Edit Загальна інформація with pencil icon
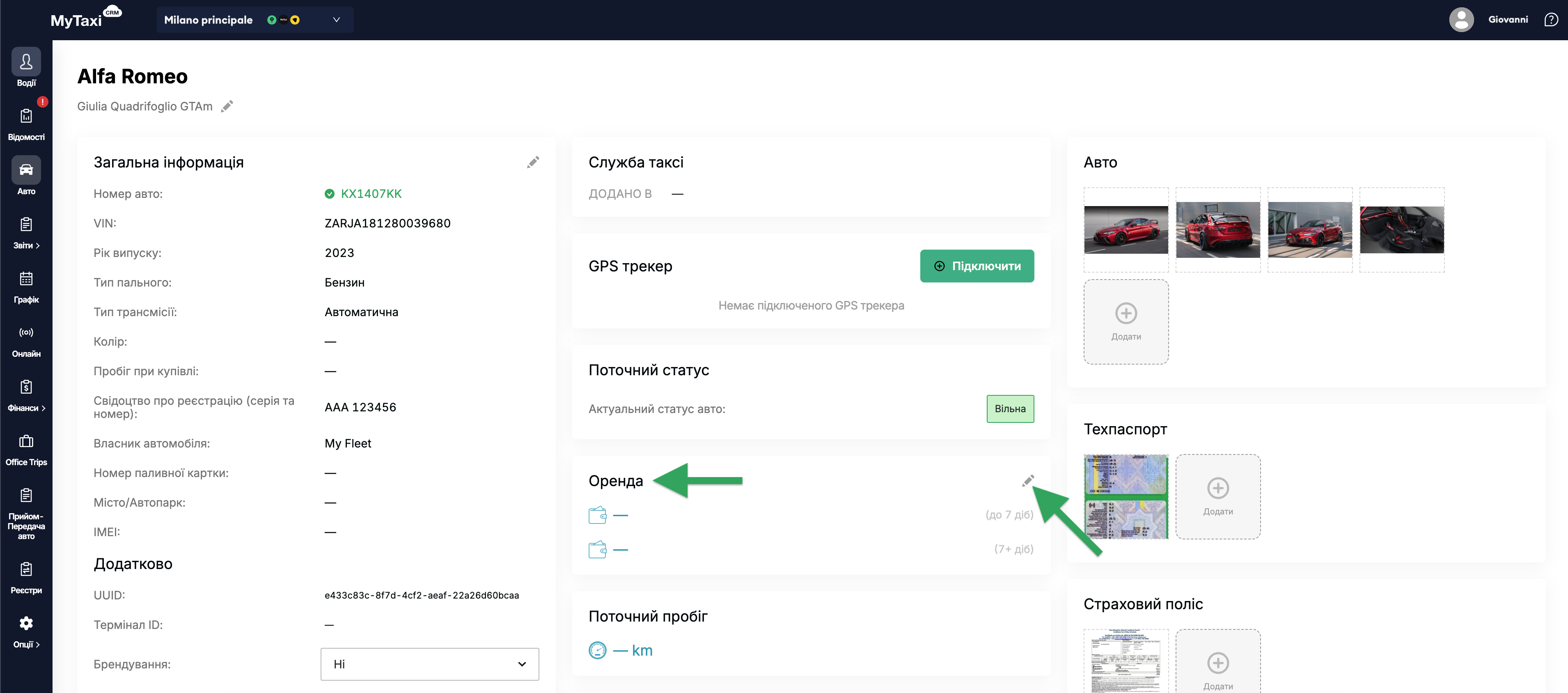 (x=533, y=162)
